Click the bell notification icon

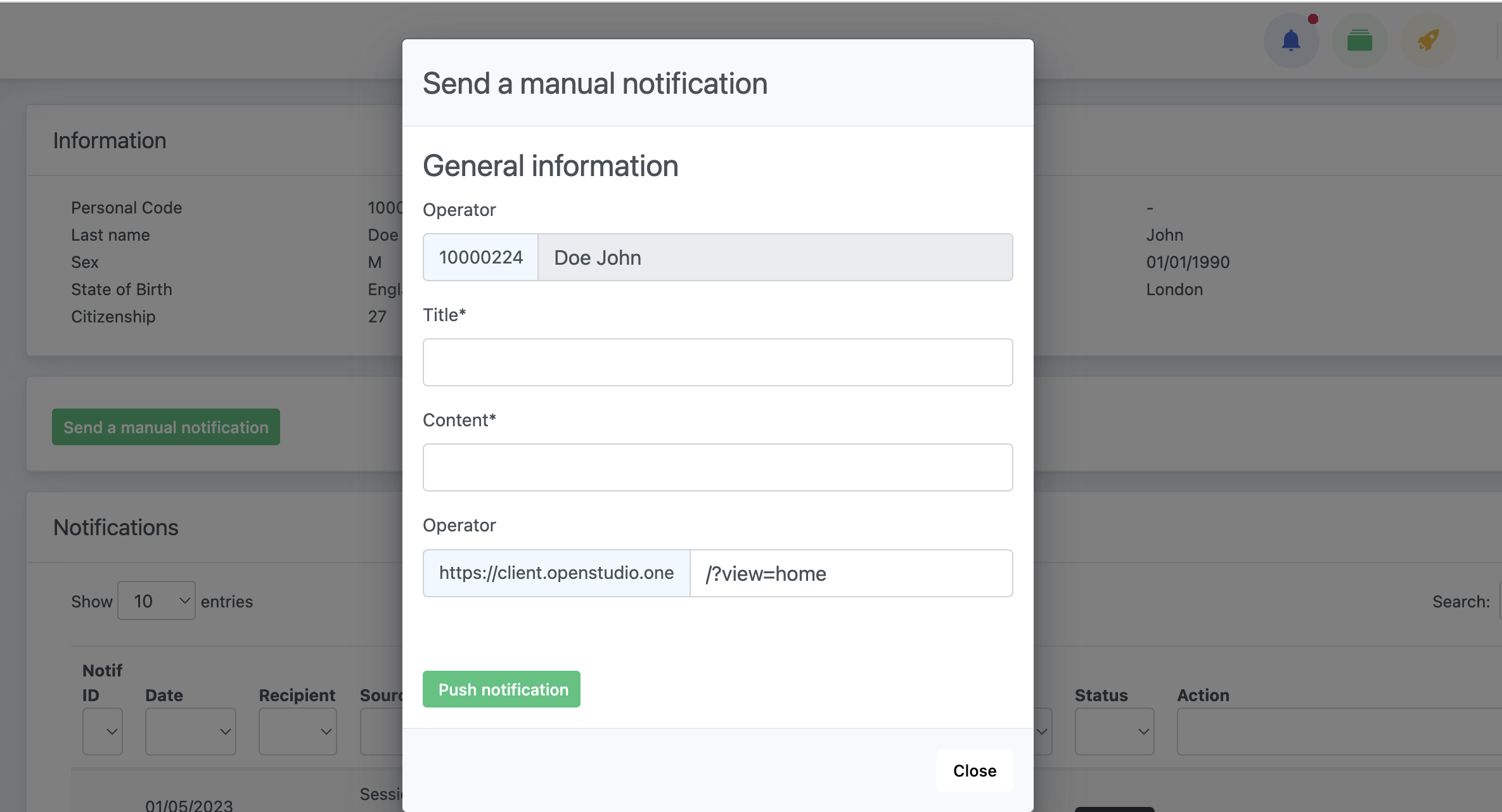coord(1290,40)
